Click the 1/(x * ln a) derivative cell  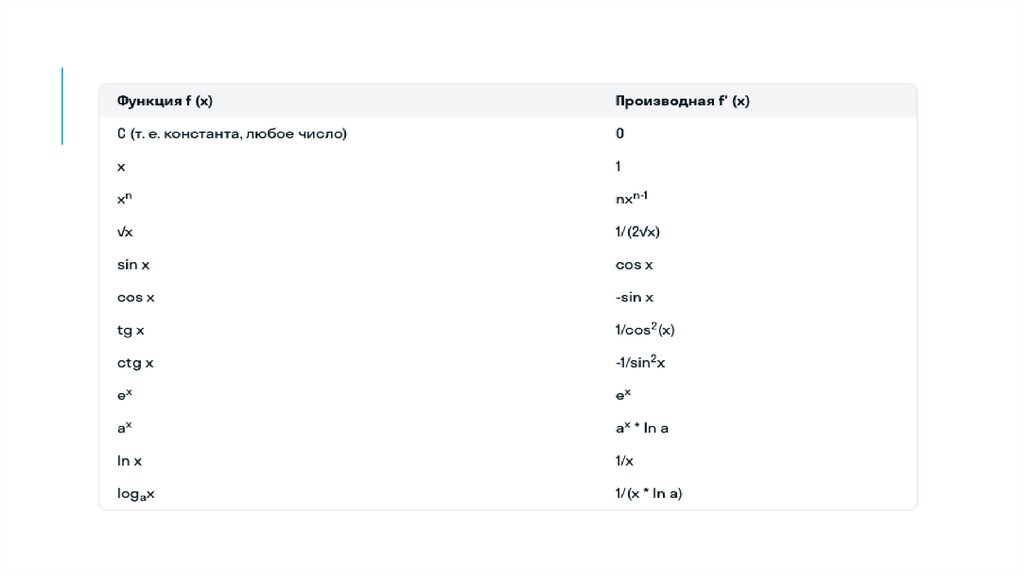click(649, 494)
